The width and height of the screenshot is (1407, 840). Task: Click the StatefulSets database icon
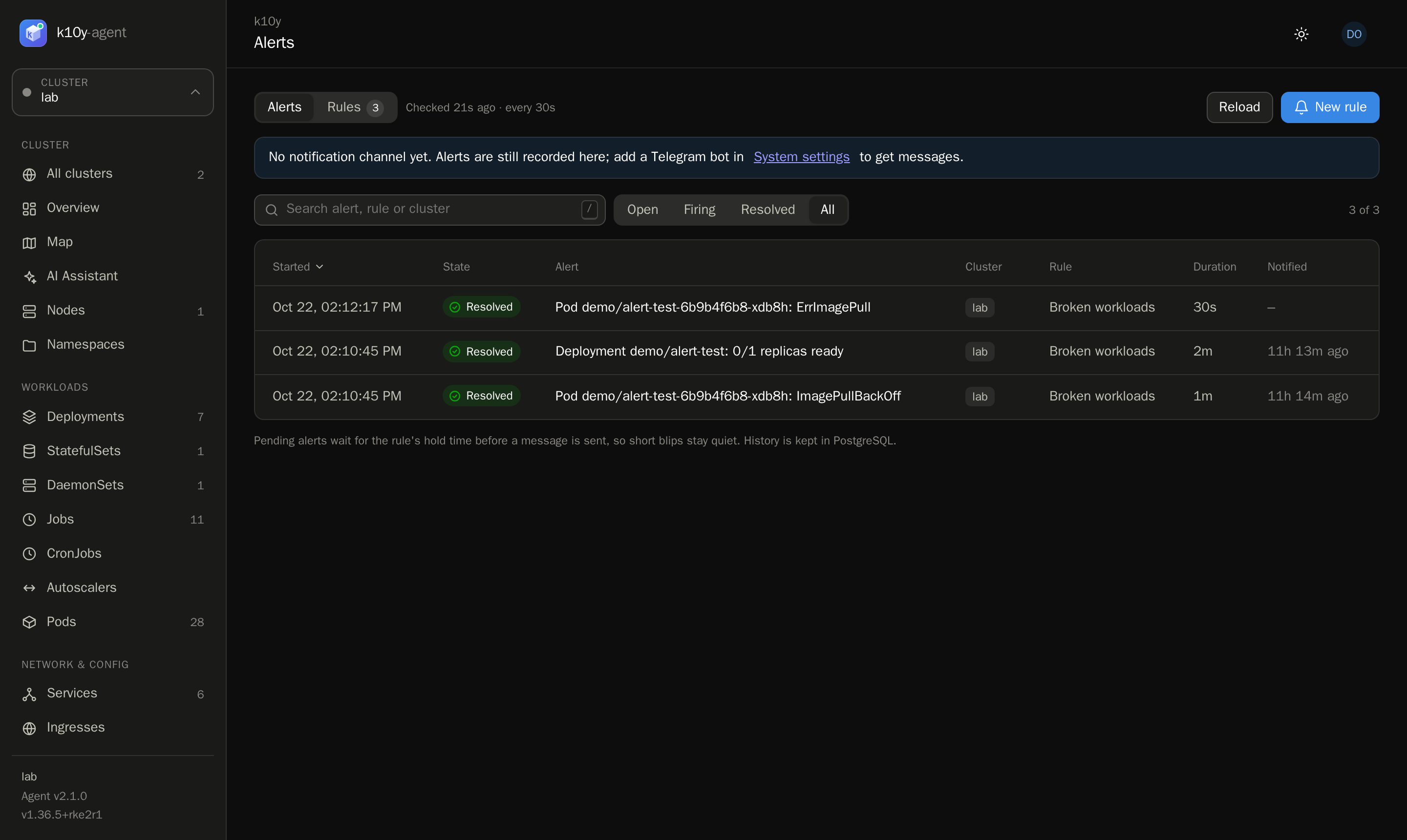pos(29,451)
